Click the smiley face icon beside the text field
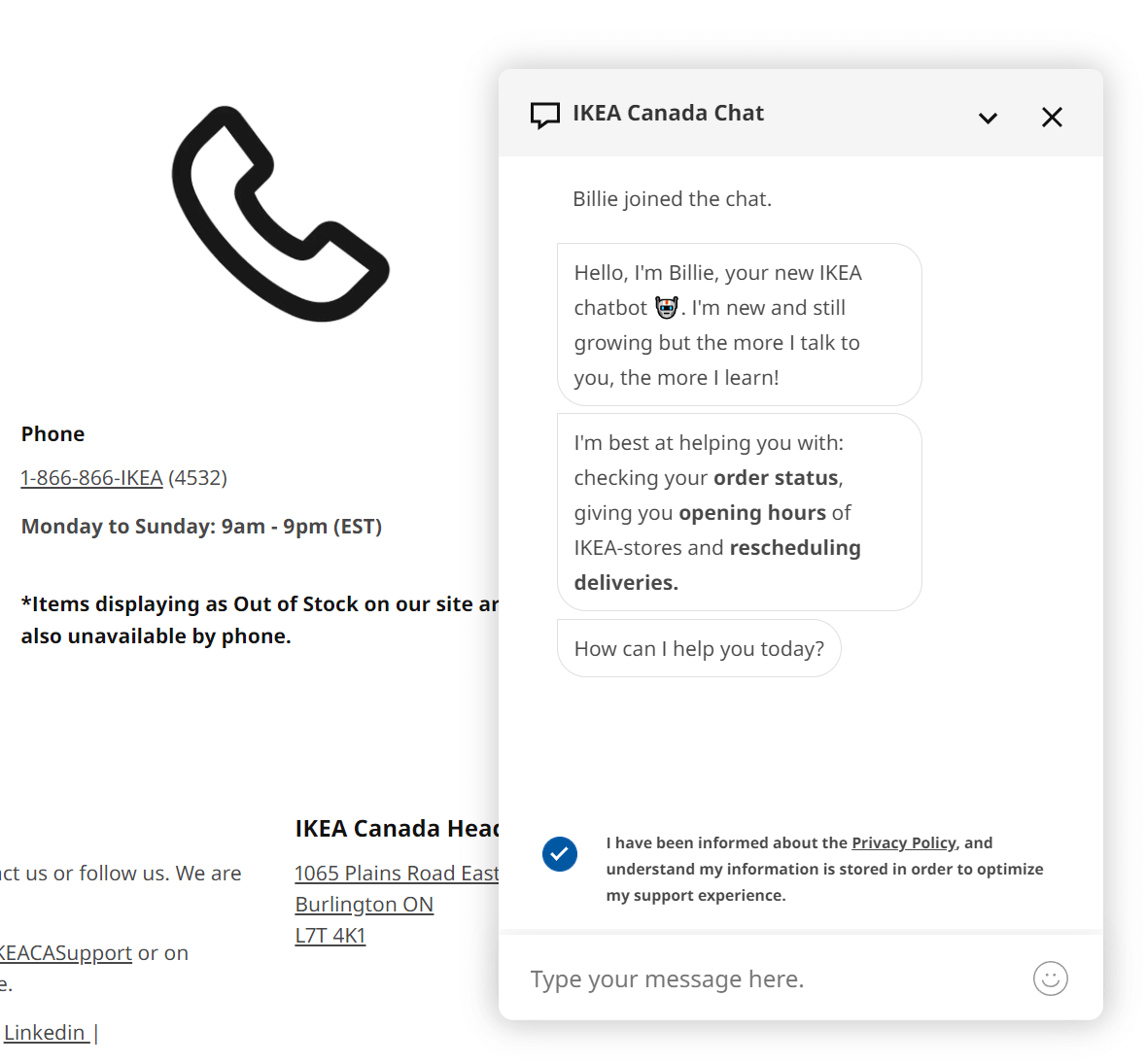The width and height of the screenshot is (1146, 1064). point(1050,979)
